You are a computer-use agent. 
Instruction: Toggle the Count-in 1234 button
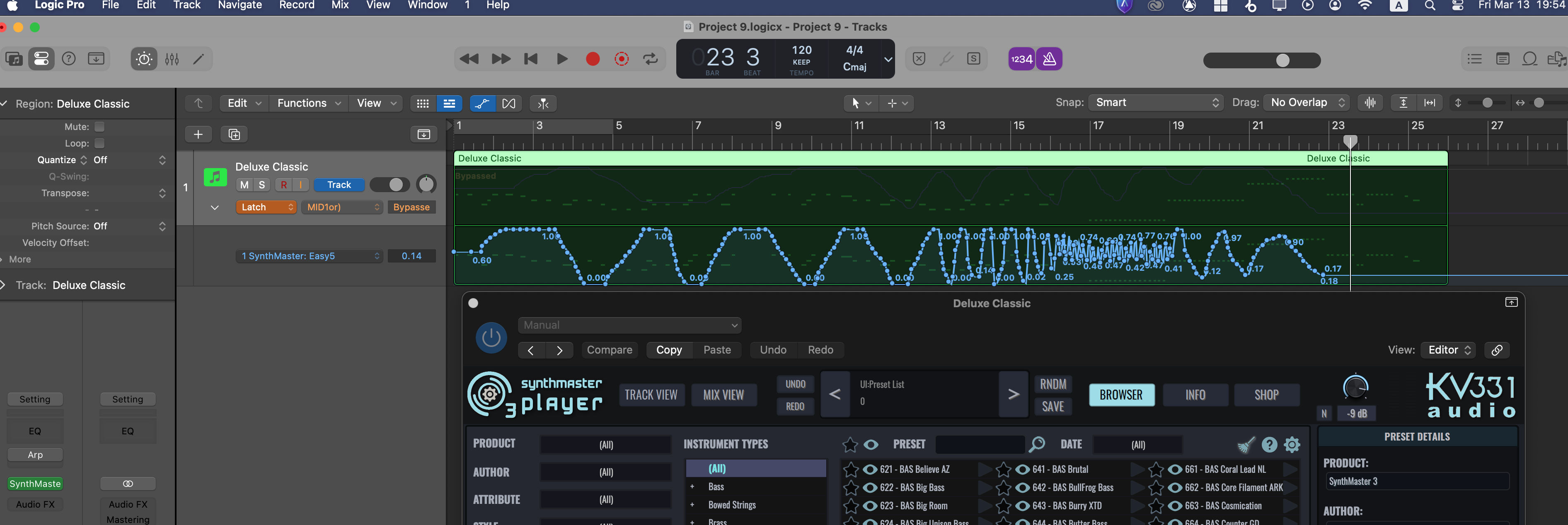click(x=1021, y=59)
